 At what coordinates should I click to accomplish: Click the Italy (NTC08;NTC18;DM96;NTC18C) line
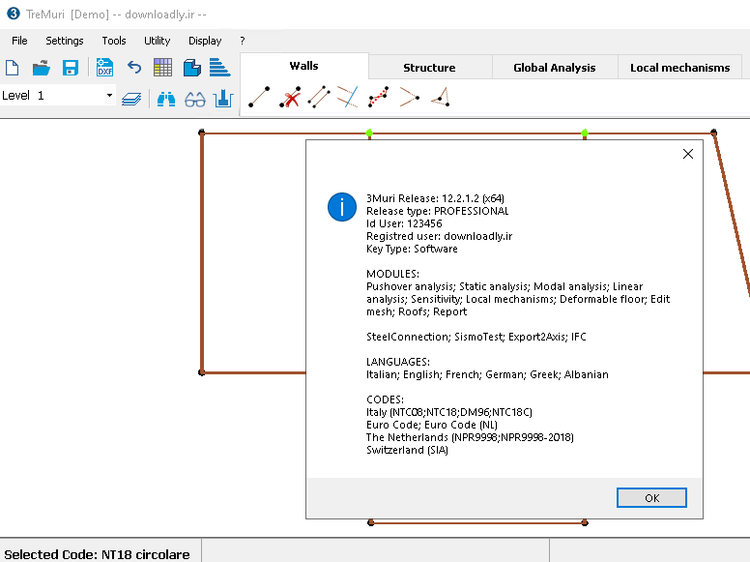point(449,412)
